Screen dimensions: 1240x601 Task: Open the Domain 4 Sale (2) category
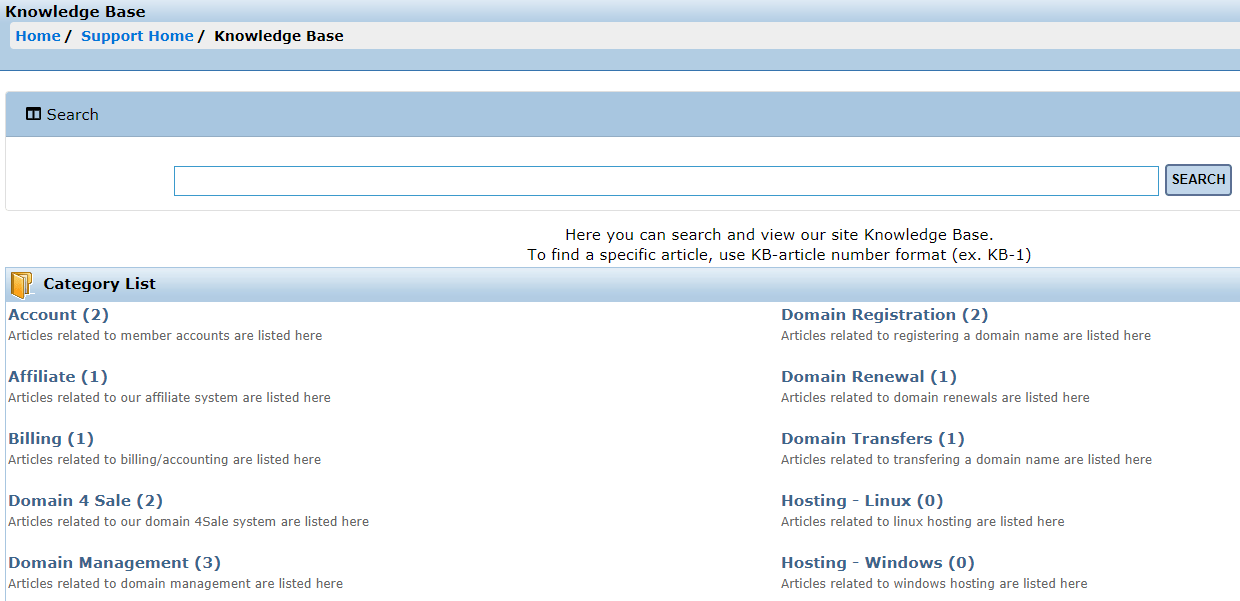point(85,501)
